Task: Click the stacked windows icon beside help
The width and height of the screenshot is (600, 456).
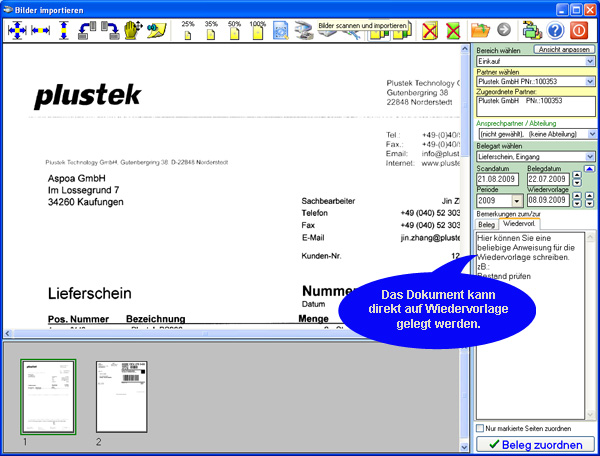Action: [x=532, y=31]
